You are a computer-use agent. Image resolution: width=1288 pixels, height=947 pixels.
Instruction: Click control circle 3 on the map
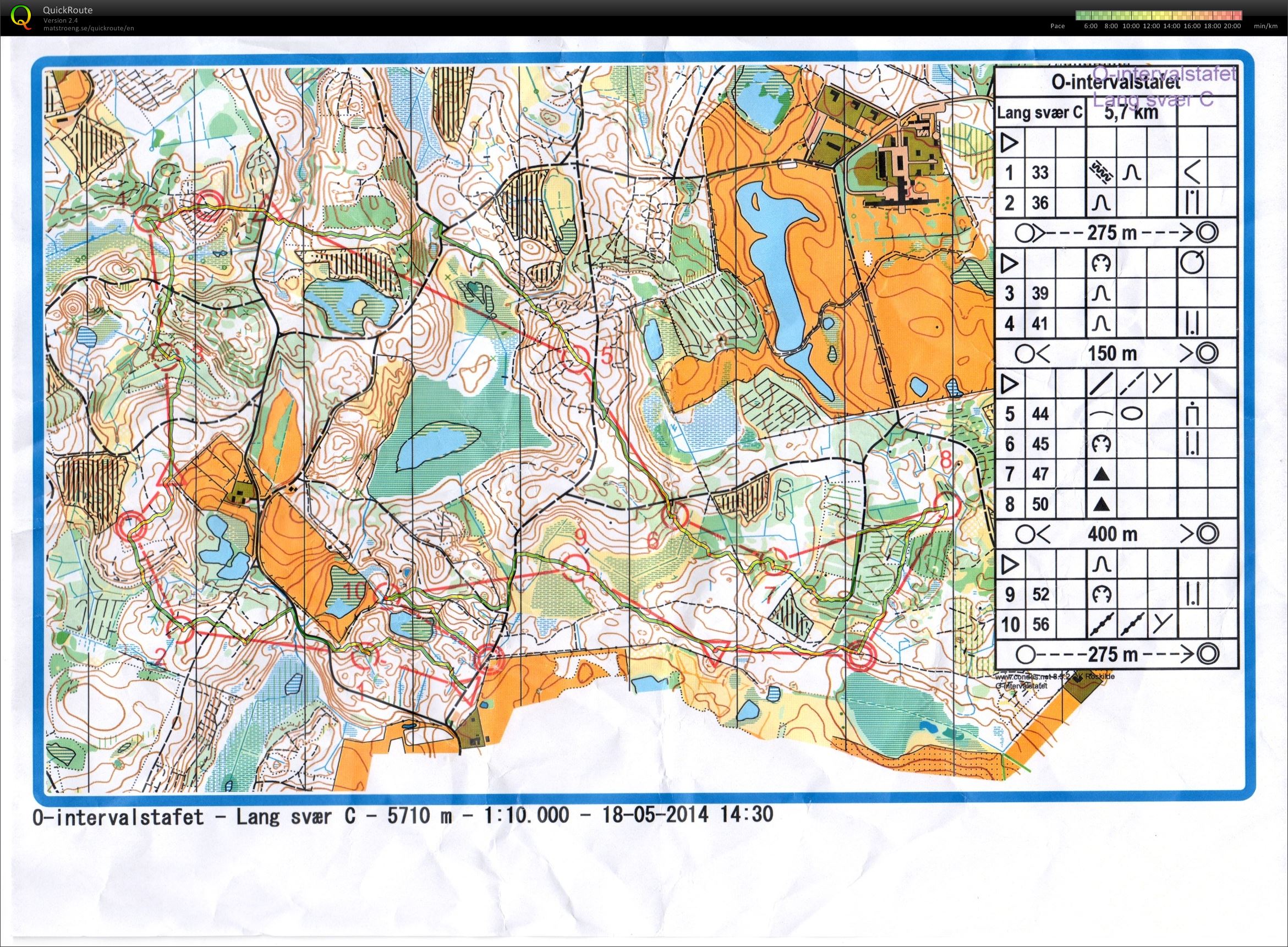click(167, 357)
